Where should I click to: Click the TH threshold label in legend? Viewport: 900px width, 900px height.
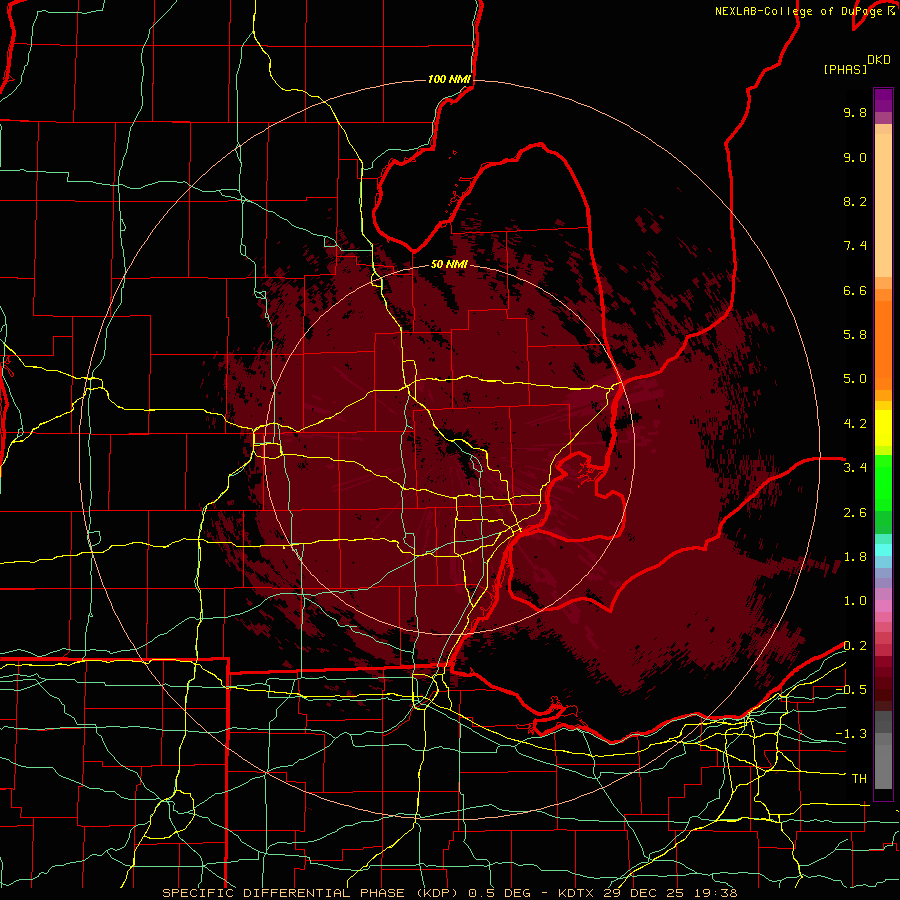(x=859, y=779)
